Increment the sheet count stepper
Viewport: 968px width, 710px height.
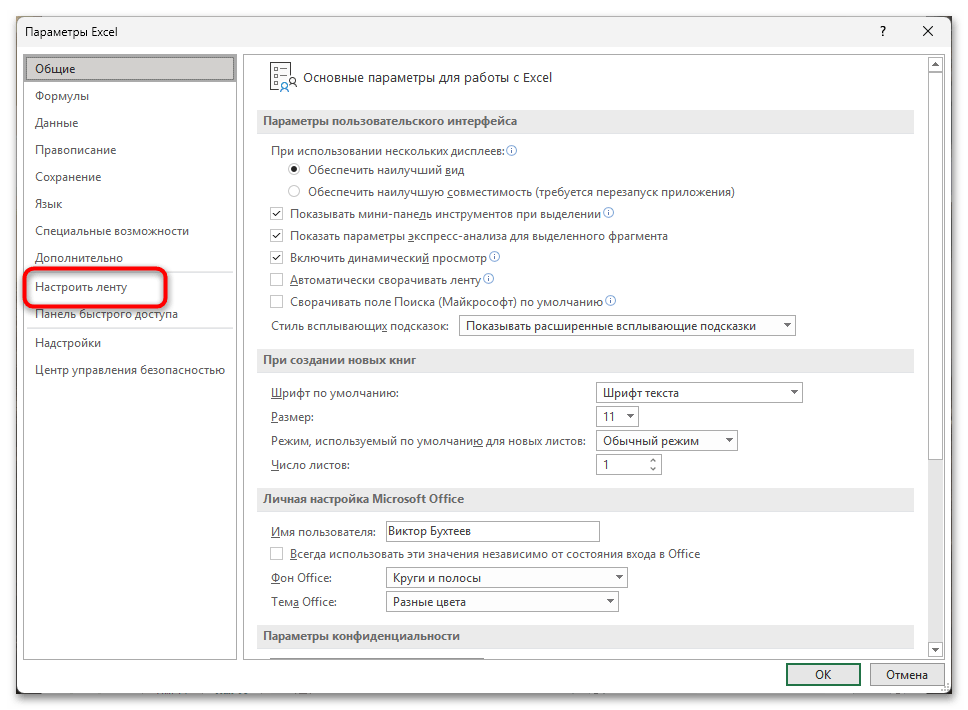(651, 459)
